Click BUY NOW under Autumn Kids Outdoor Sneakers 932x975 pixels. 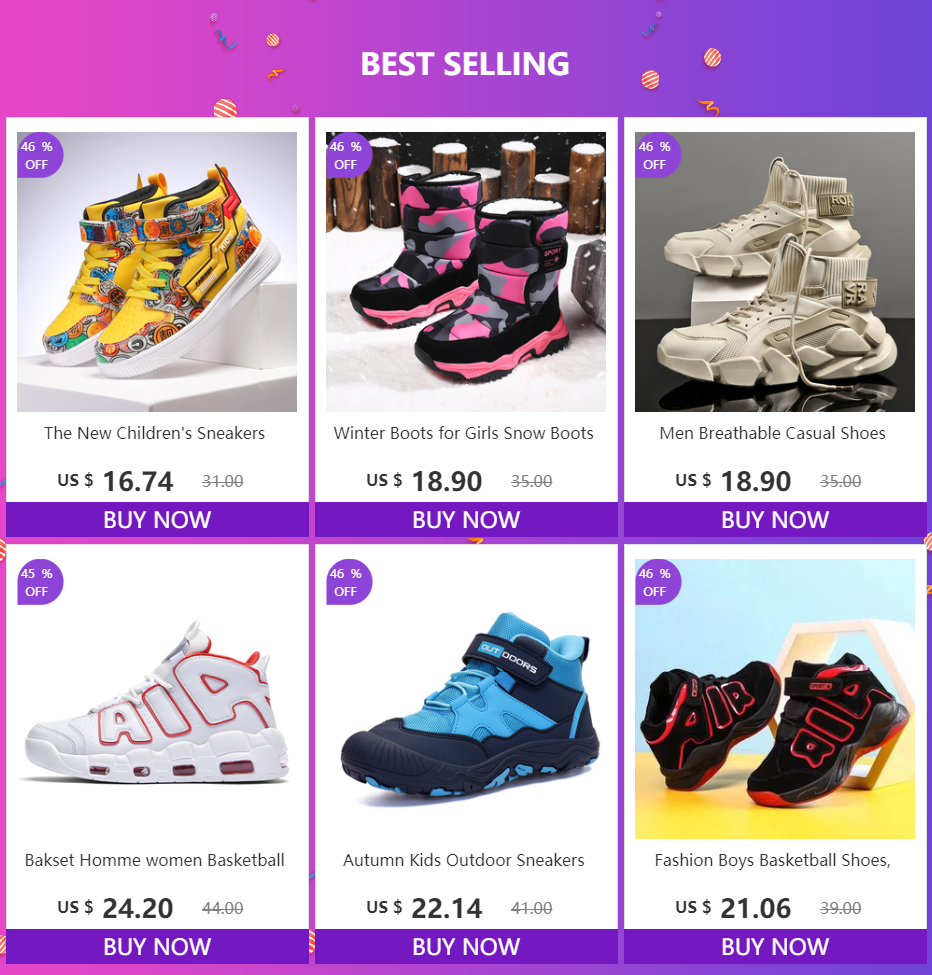466,946
